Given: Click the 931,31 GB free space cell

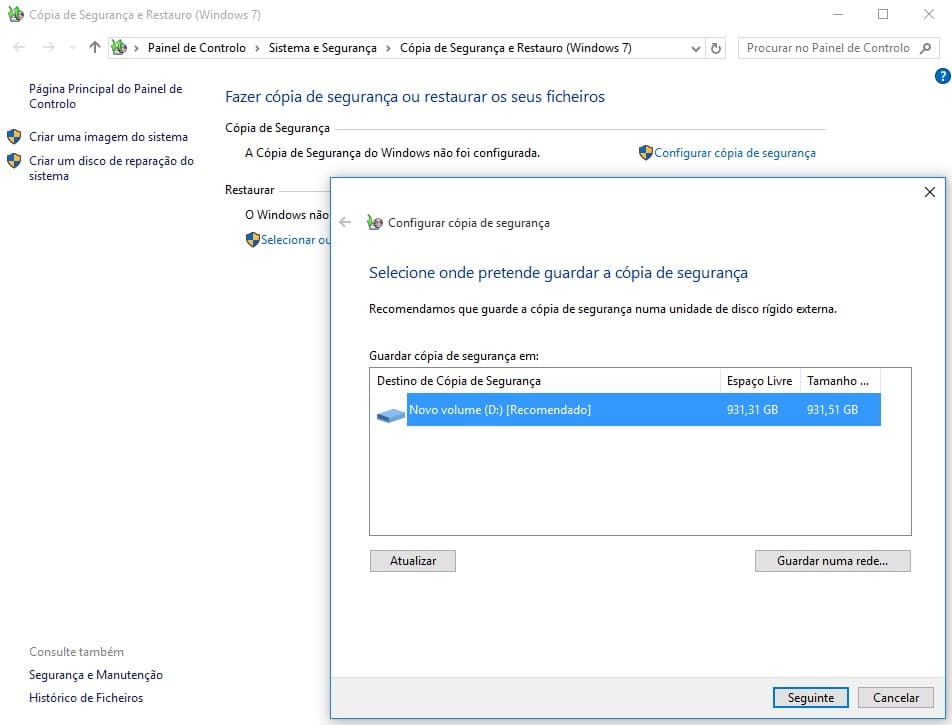Looking at the screenshot, I should 752,410.
